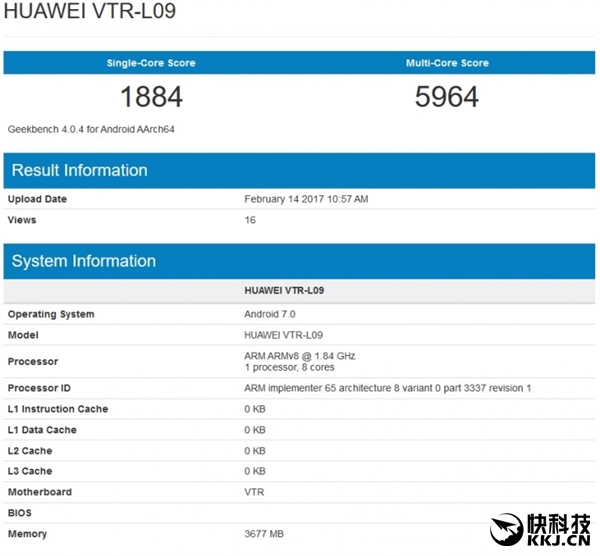The width and height of the screenshot is (600, 556).
Task: Click the Upload Date label
Action: click(37, 199)
